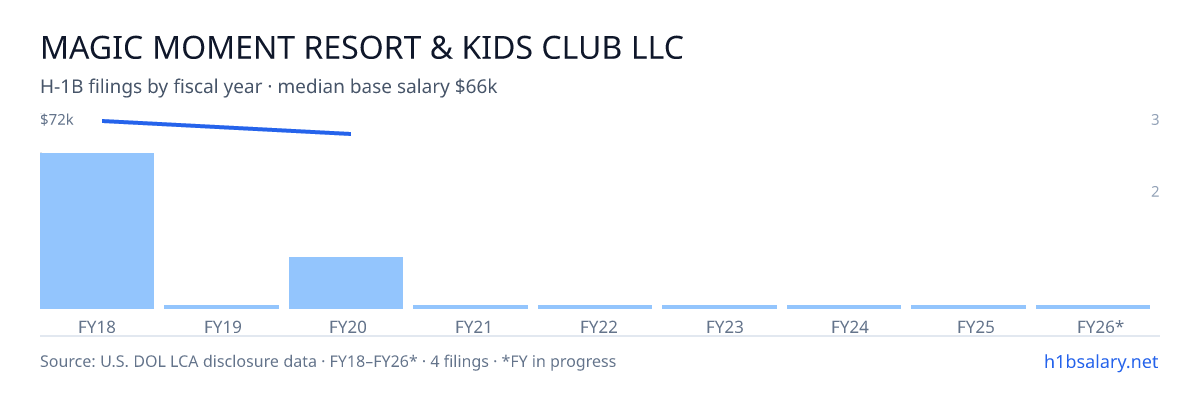Click the $72k salary axis label

coord(57,120)
